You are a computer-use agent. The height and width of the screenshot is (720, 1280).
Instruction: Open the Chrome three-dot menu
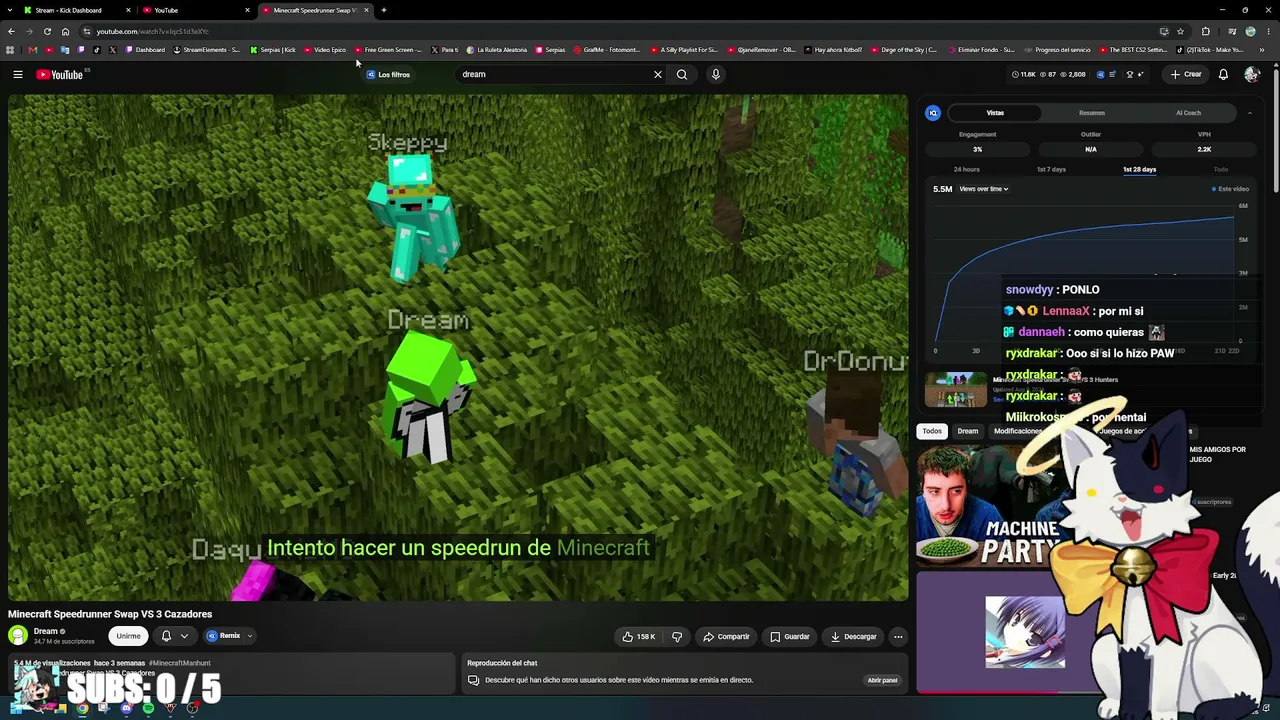[x=1266, y=31]
